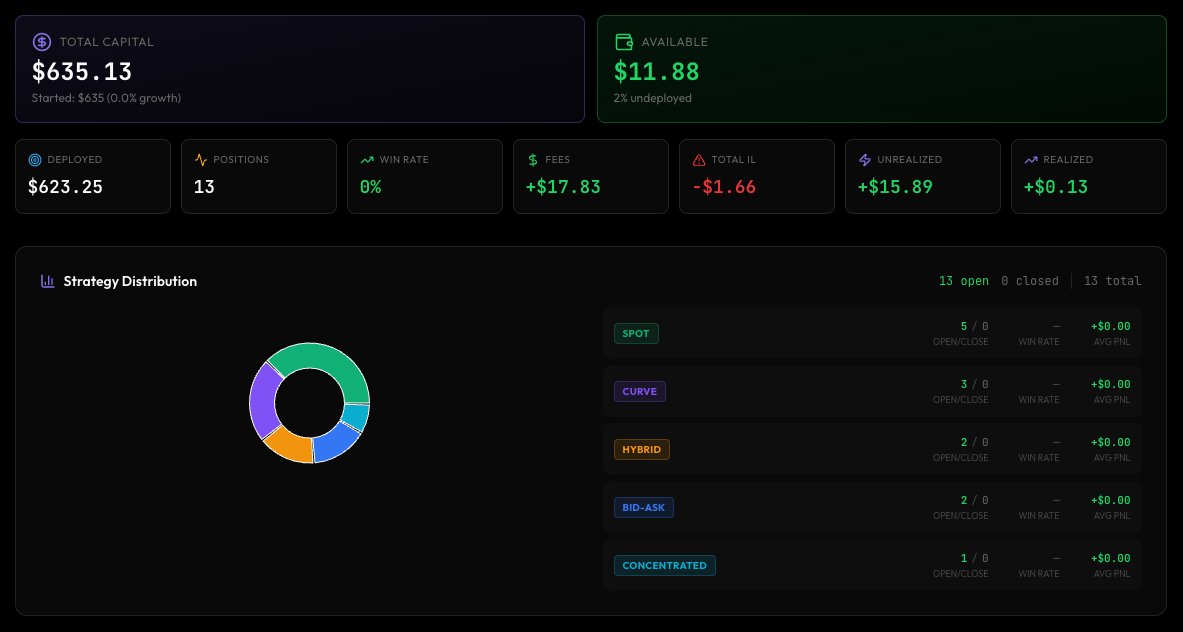This screenshot has width=1183, height=632.
Task: Select the SPOT strategy badge
Action: pos(636,333)
